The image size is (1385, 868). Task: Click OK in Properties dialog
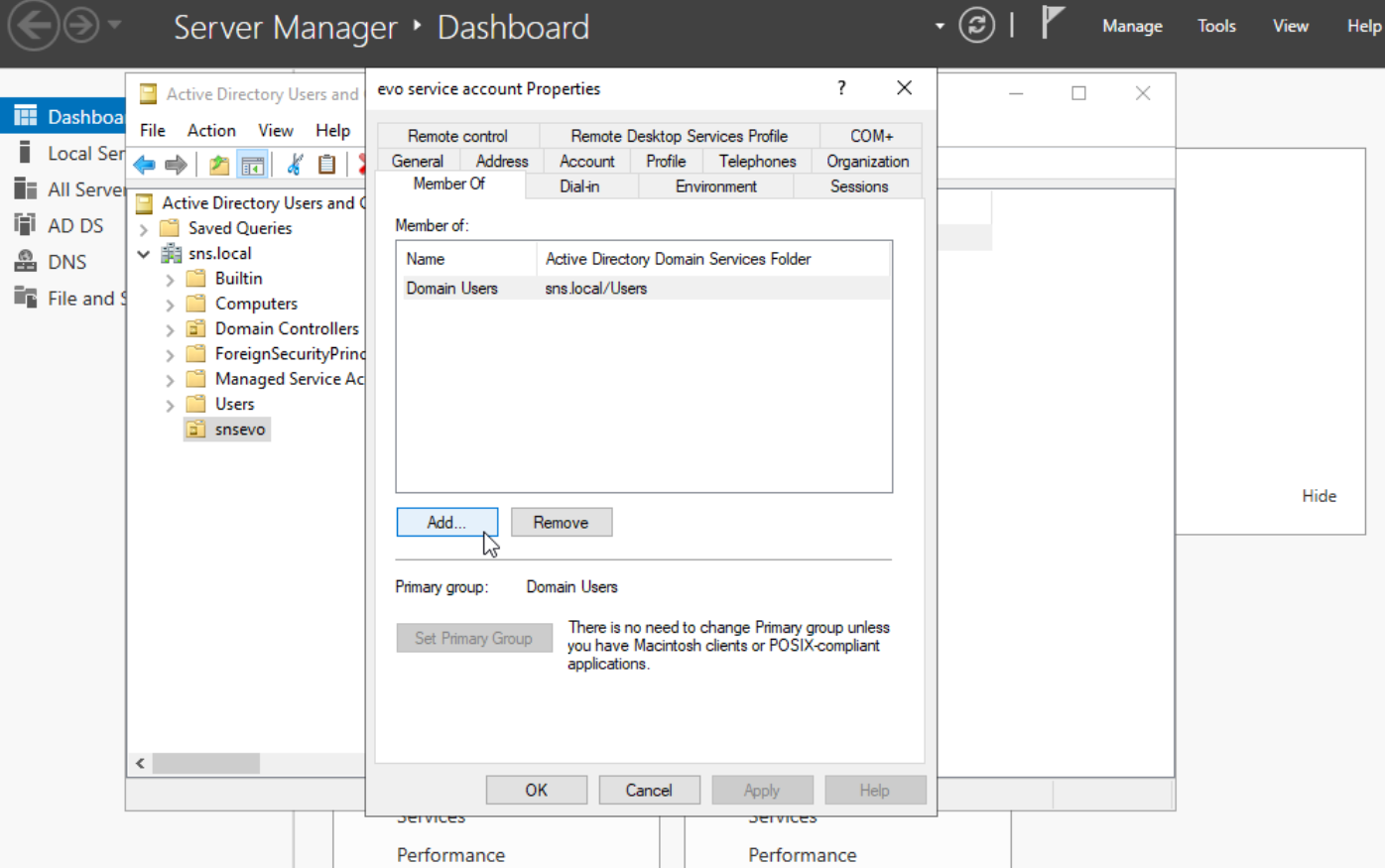pos(537,790)
